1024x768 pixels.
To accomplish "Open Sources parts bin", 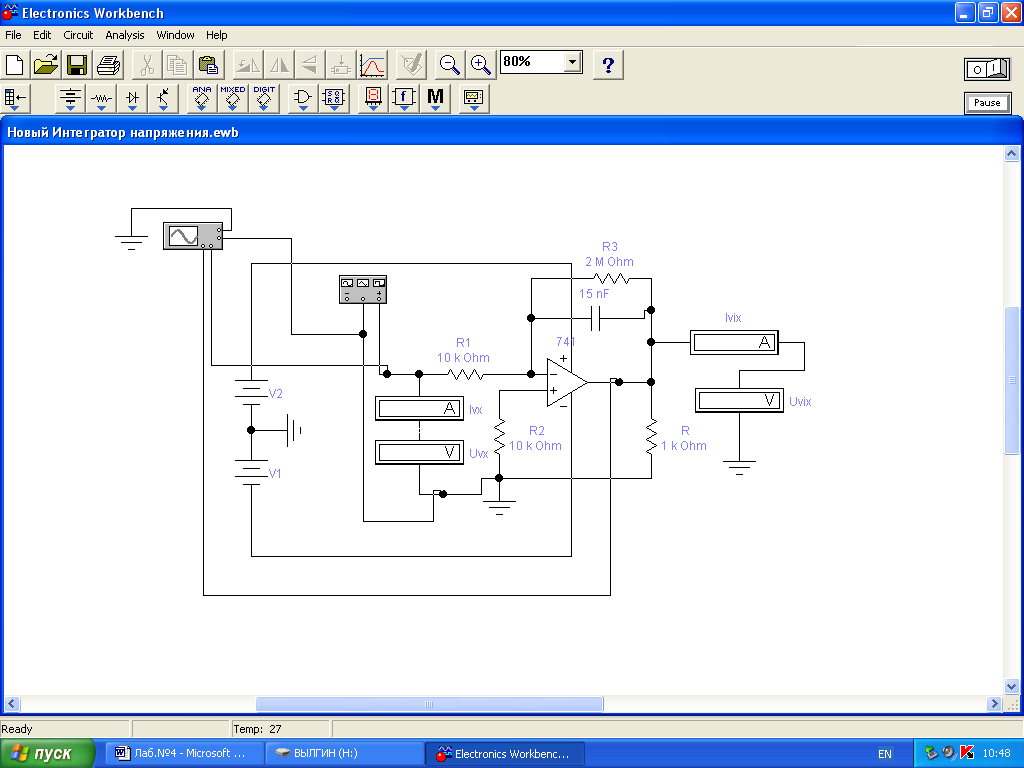I will [x=70, y=99].
